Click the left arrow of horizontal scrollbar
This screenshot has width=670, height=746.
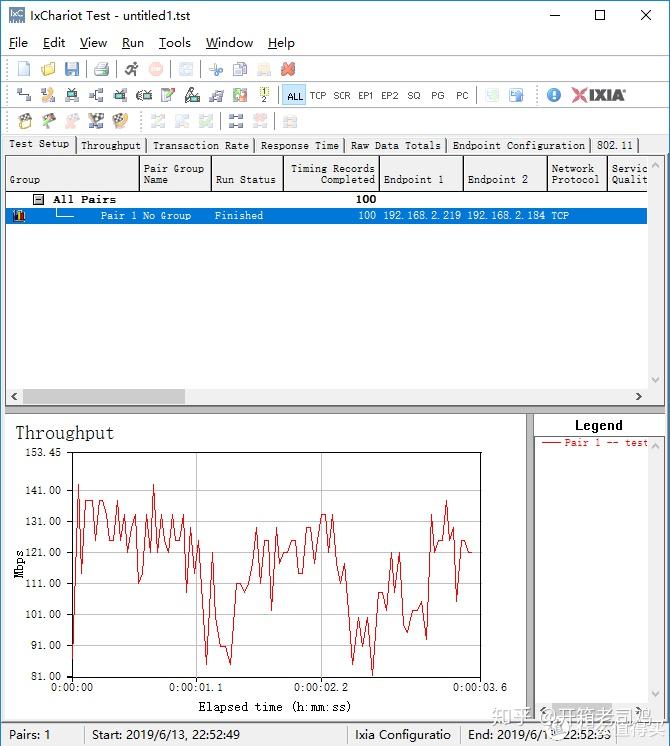click(14, 396)
